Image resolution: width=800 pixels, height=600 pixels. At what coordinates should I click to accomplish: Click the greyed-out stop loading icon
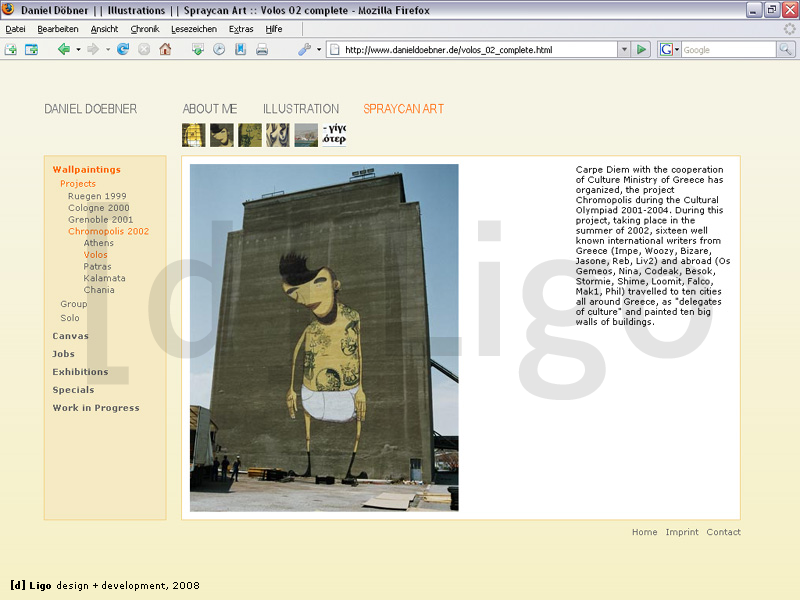pos(144,49)
